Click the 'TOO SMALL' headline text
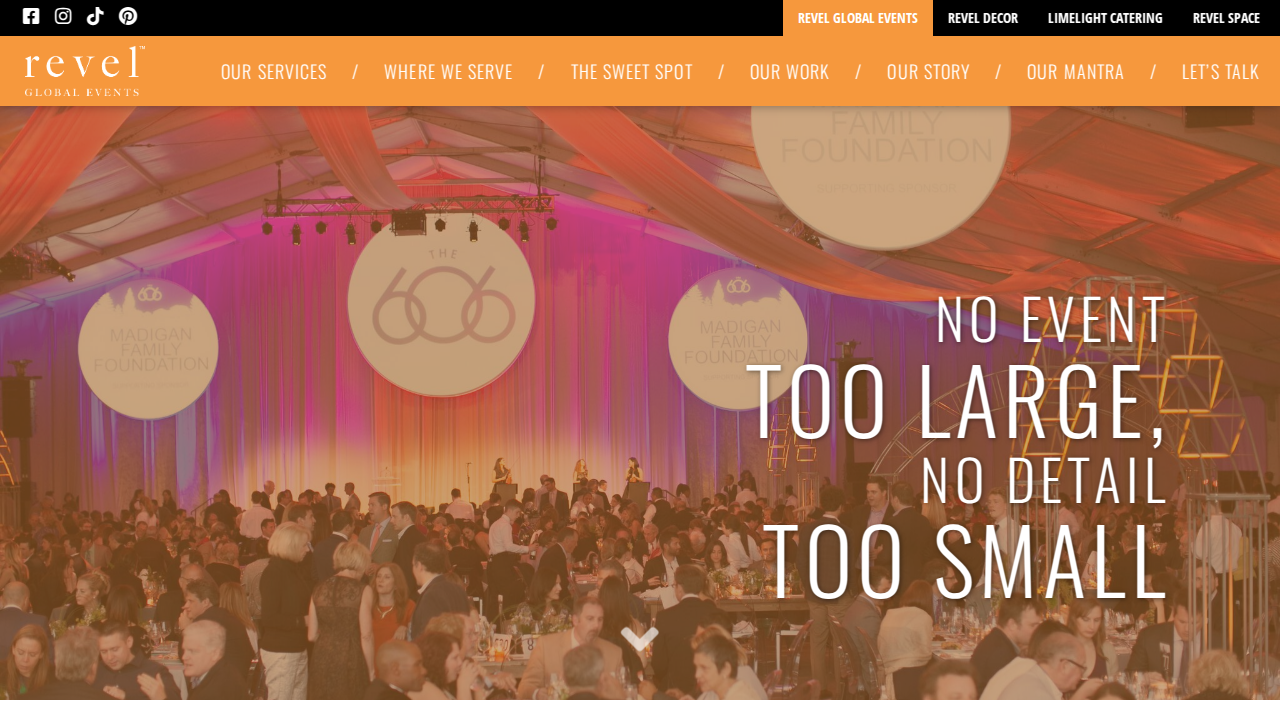This screenshot has height=720, width=1280. [x=964, y=562]
